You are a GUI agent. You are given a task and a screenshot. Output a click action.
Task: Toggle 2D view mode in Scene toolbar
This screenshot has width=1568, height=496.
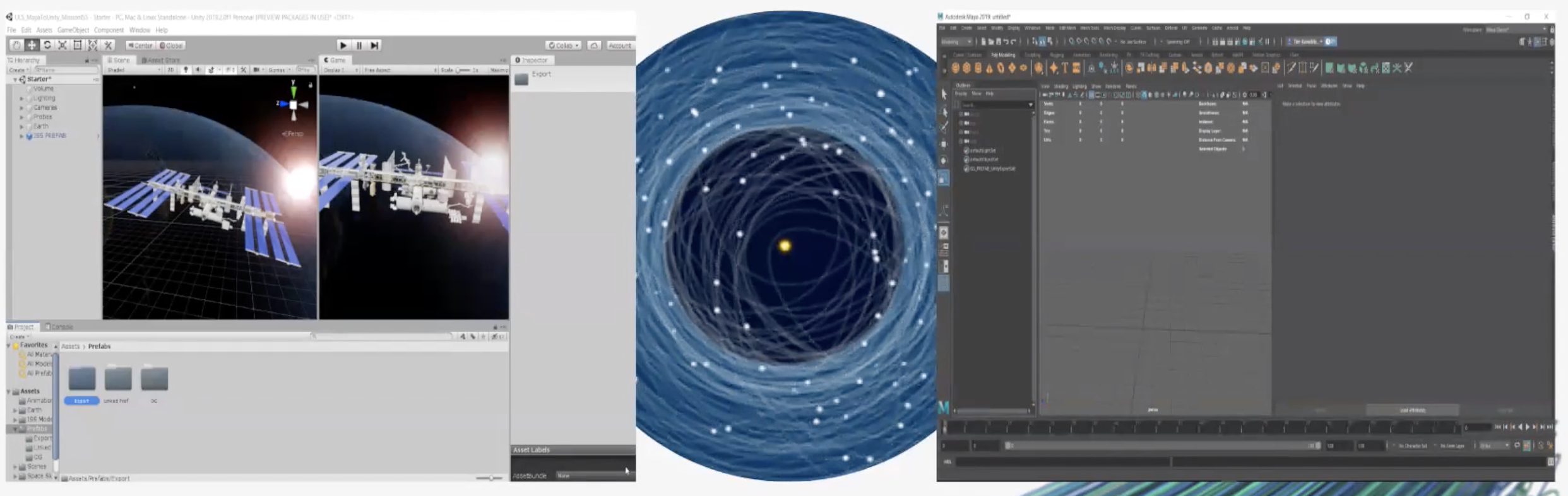[170, 70]
